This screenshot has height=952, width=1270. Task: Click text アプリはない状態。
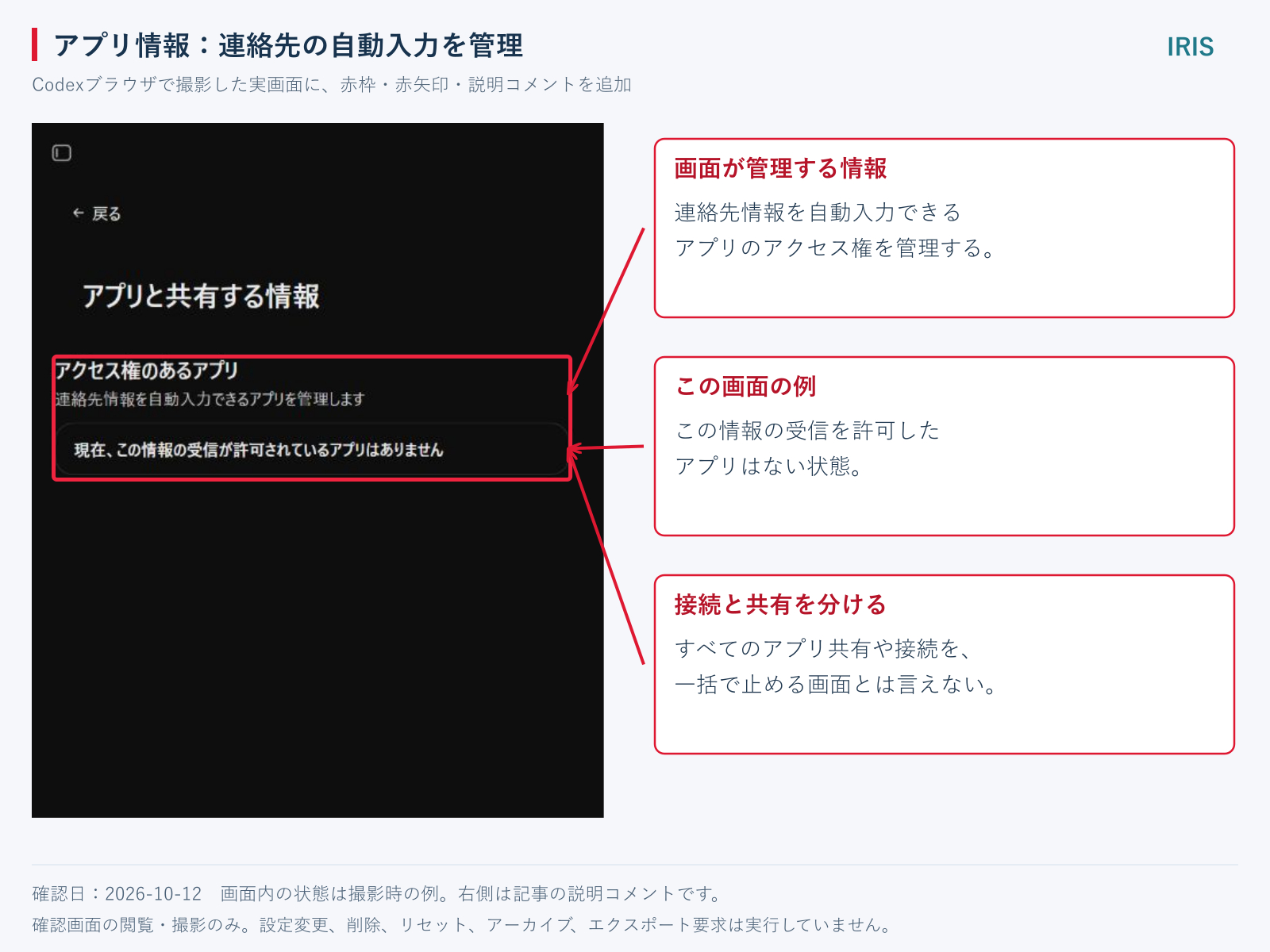click(768, 466)
